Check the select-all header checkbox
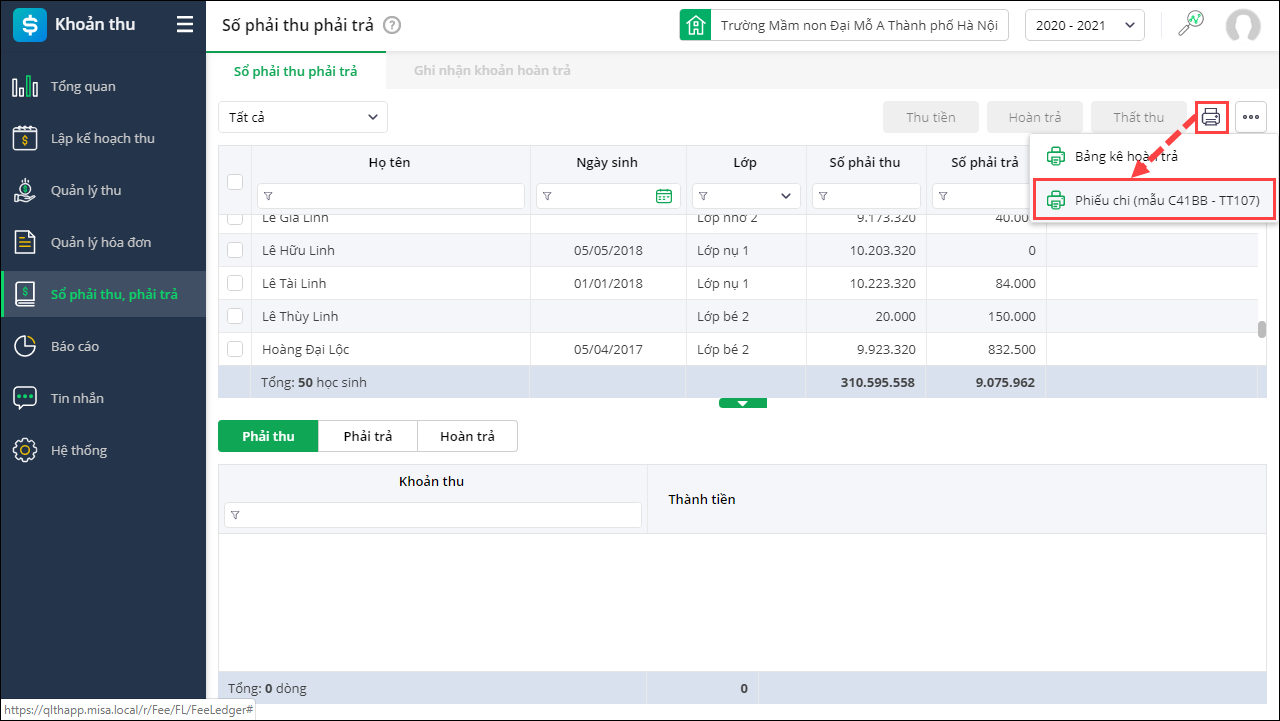This screenshot has width=1280, height=721. 235,181
